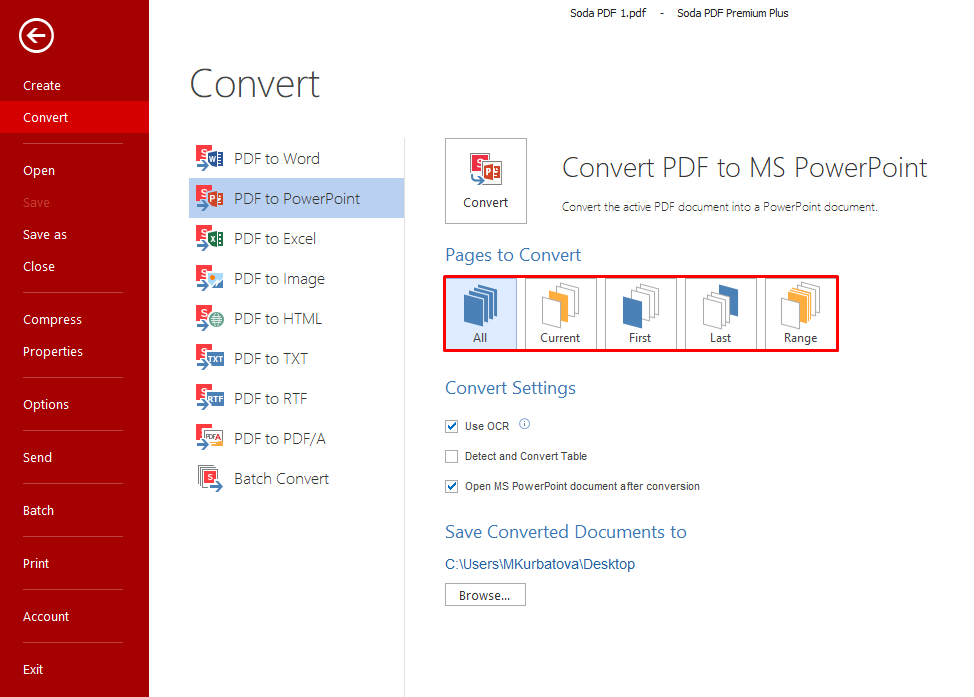Open the Options menu item
The width and height of the screenshot is (974, 697).
[x=45, y=404]
